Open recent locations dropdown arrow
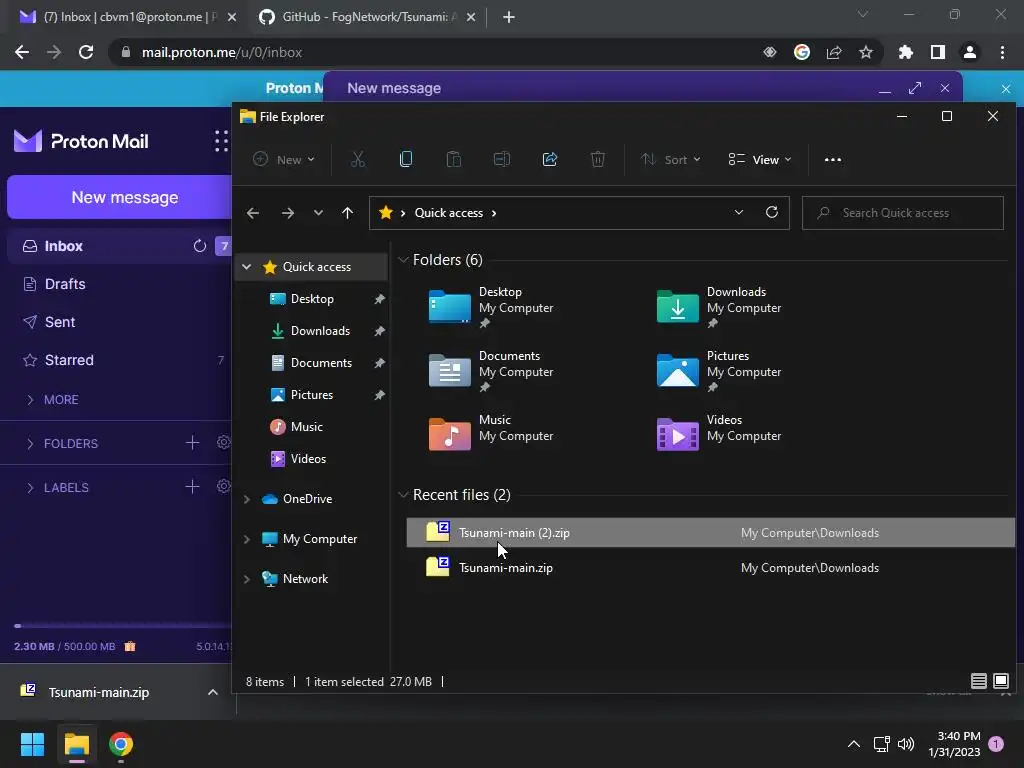This screenshot has height=768, width=1024. [x=318, y=213]
